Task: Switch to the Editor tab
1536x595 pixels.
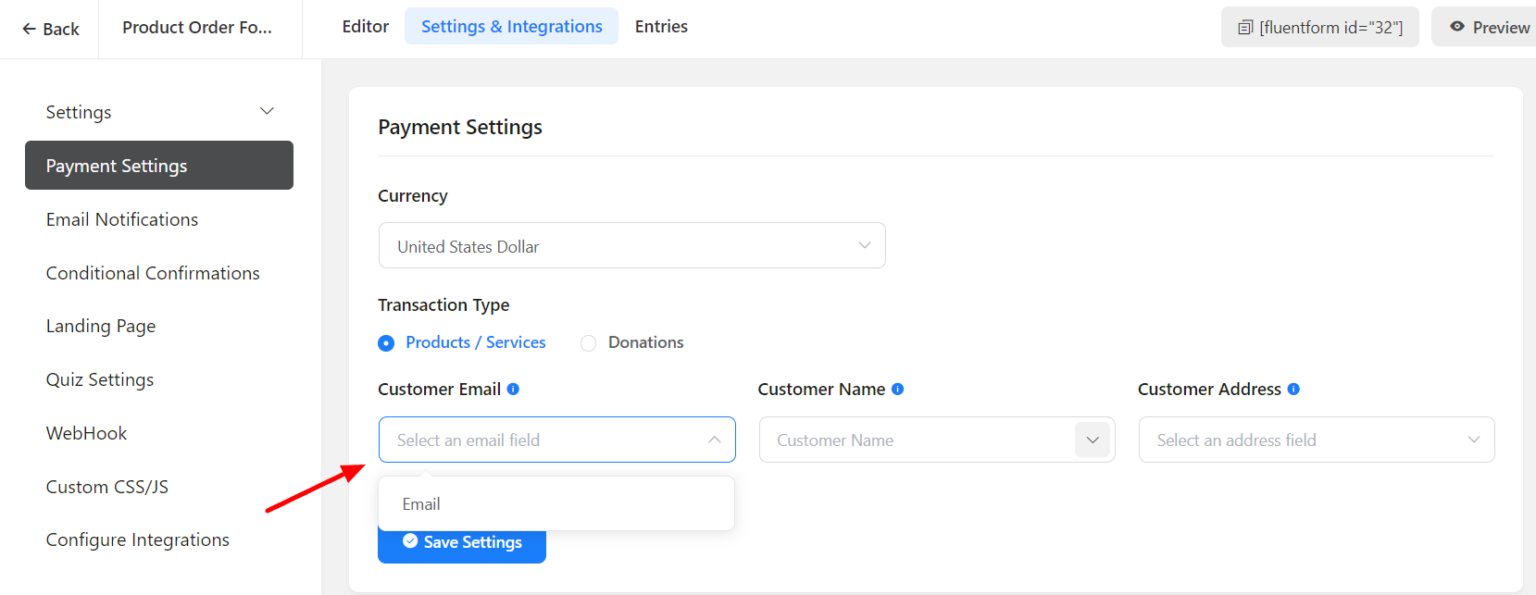Action: 365,26
